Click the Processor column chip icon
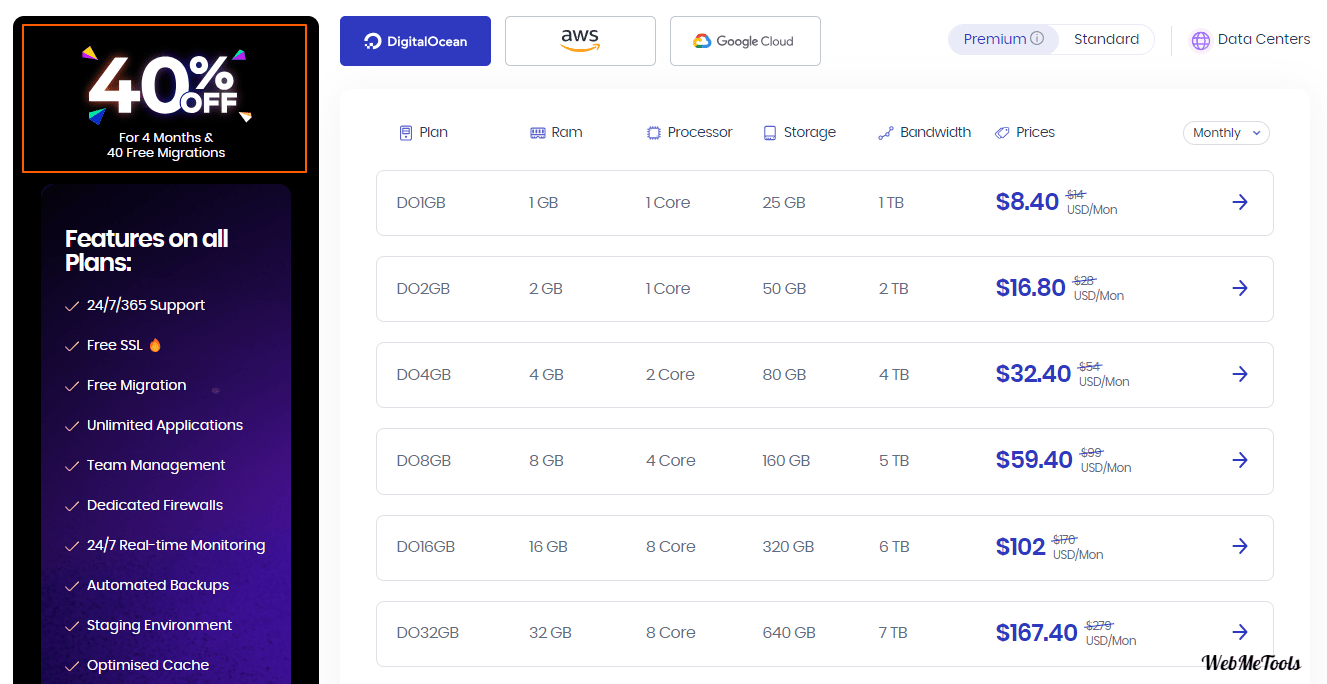 (x=654, y=133)
